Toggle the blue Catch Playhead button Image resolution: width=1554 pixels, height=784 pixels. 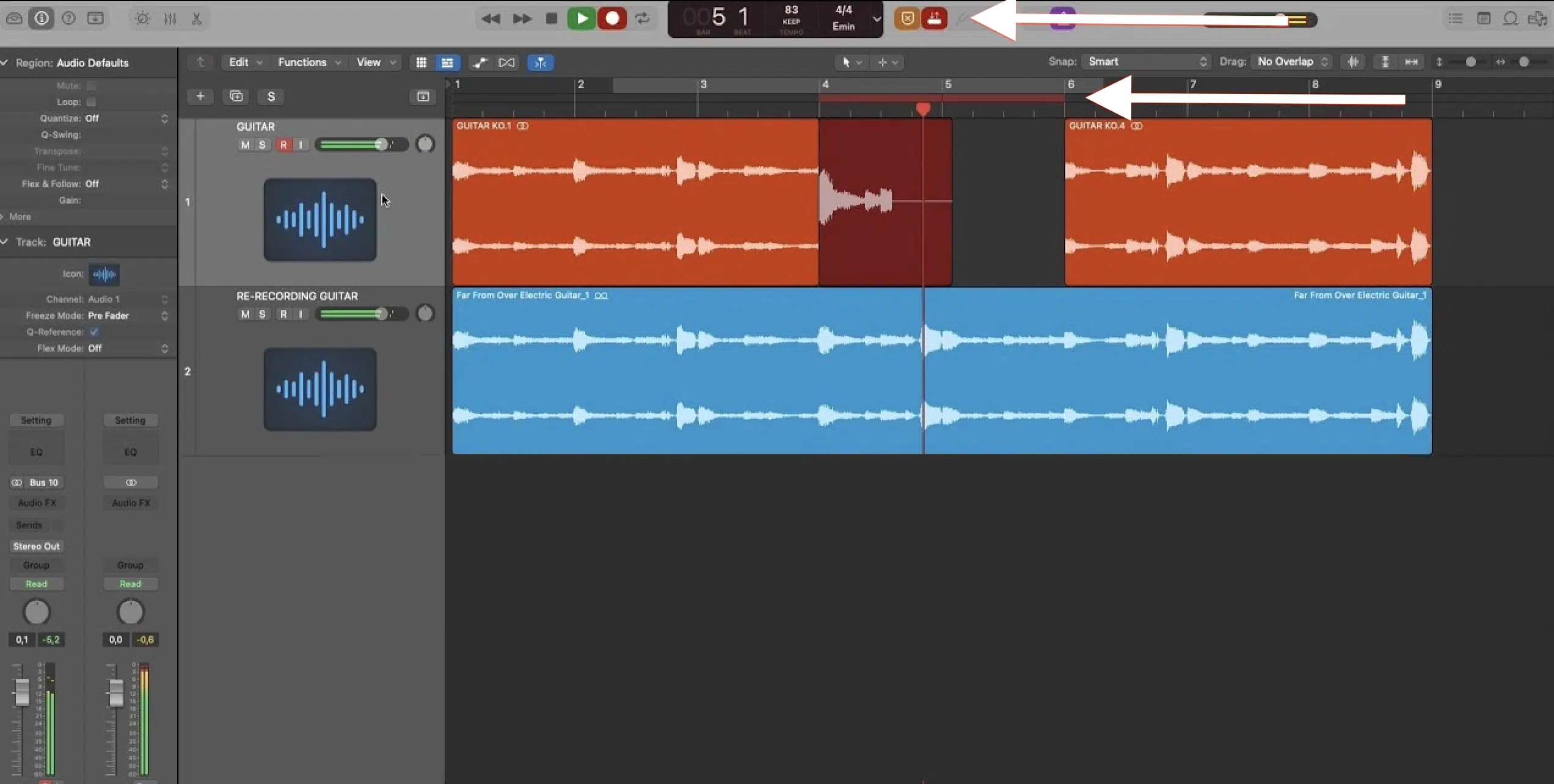click(540, 62)
